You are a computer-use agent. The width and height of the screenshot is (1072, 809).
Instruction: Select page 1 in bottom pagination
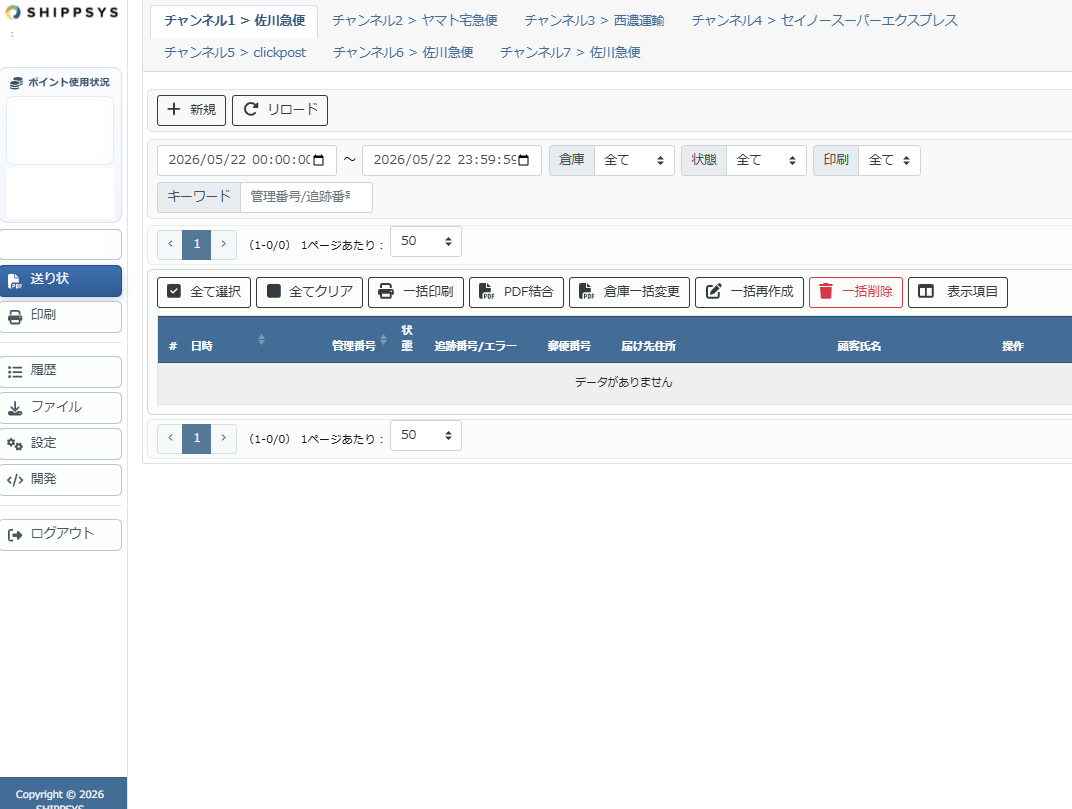(x=197, y=438)
